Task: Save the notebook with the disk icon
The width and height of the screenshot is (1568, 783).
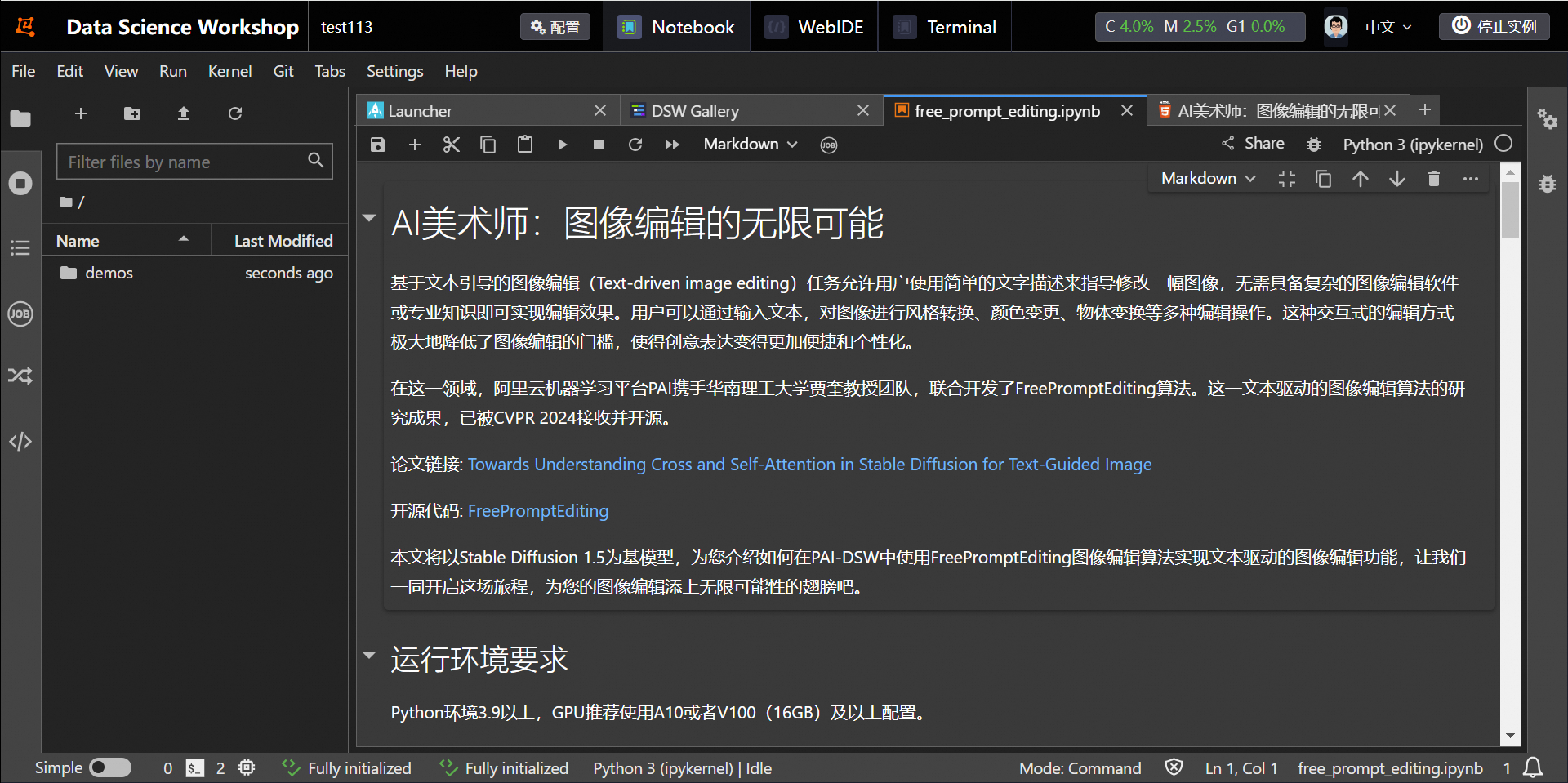Action: coord(377,145)
